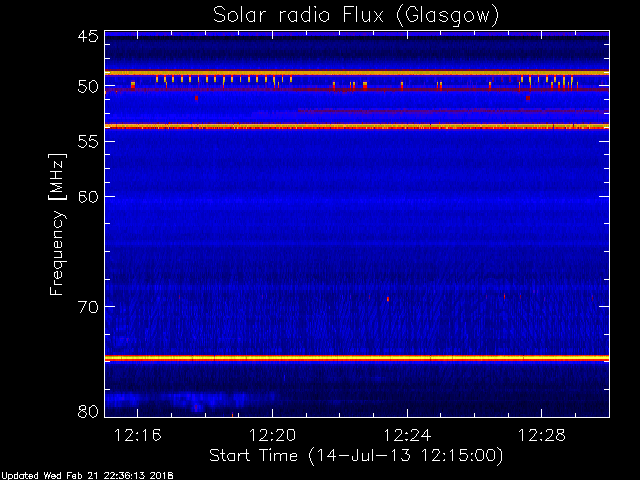Click the 55 frequency tick label
The image size is (640, 480).
[88, 142]
